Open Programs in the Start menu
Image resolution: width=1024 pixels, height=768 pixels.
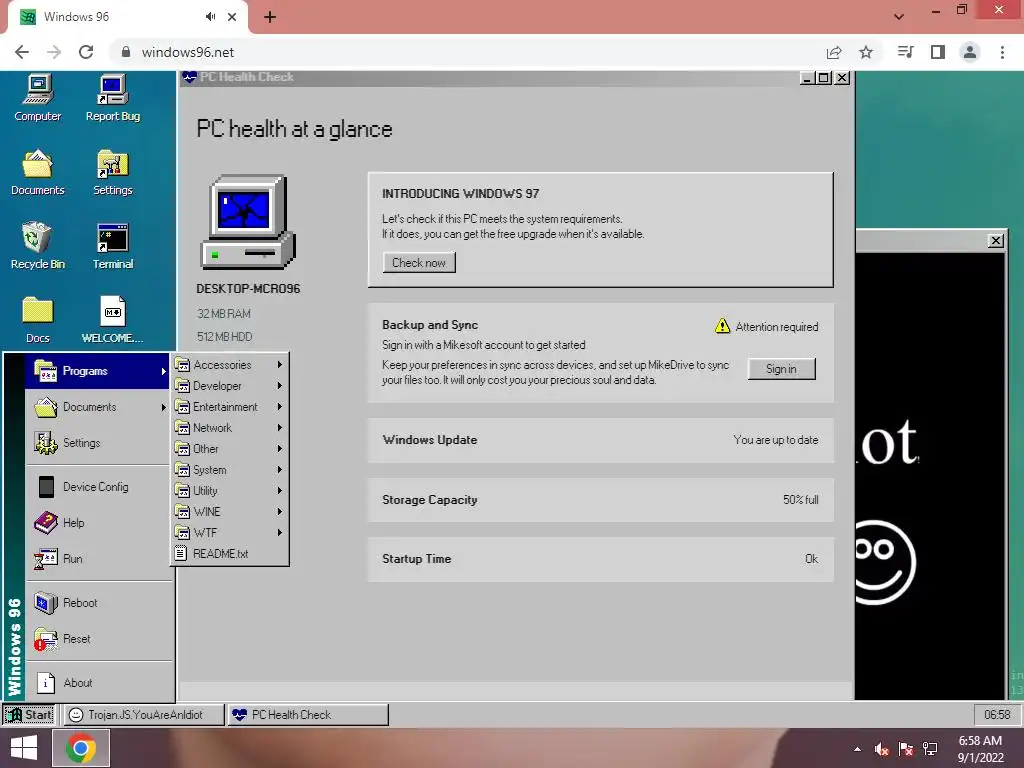click(97, 371)
